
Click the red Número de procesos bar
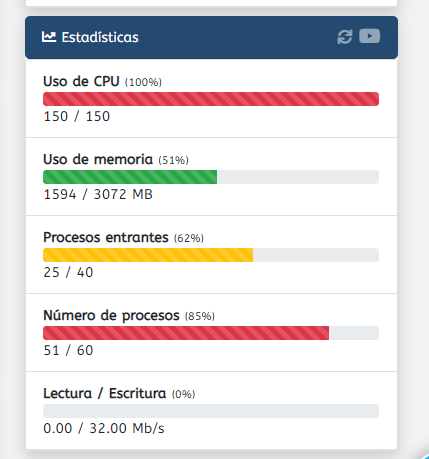click(x=186, y=333)
